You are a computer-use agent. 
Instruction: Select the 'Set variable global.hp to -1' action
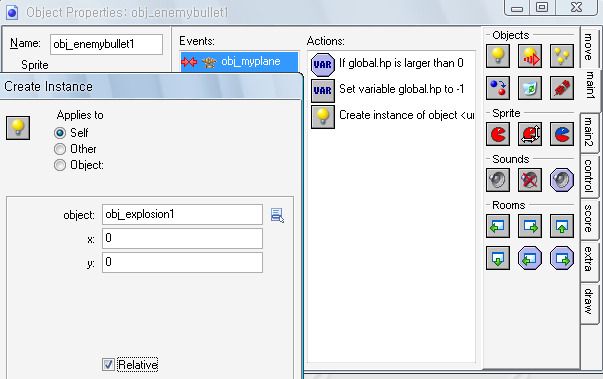(x=392, y=90)
